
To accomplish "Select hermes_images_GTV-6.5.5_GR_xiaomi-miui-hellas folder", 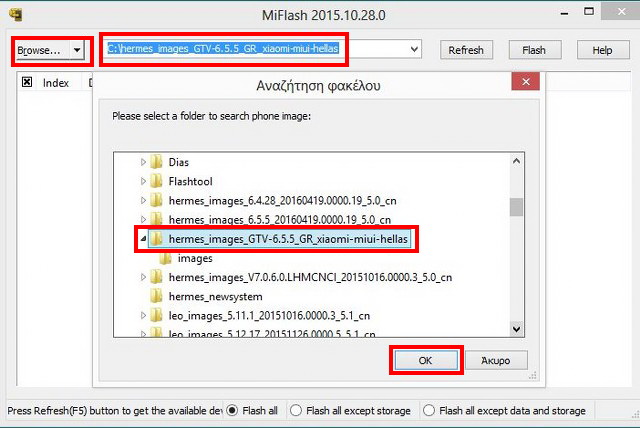I will 288,239.
